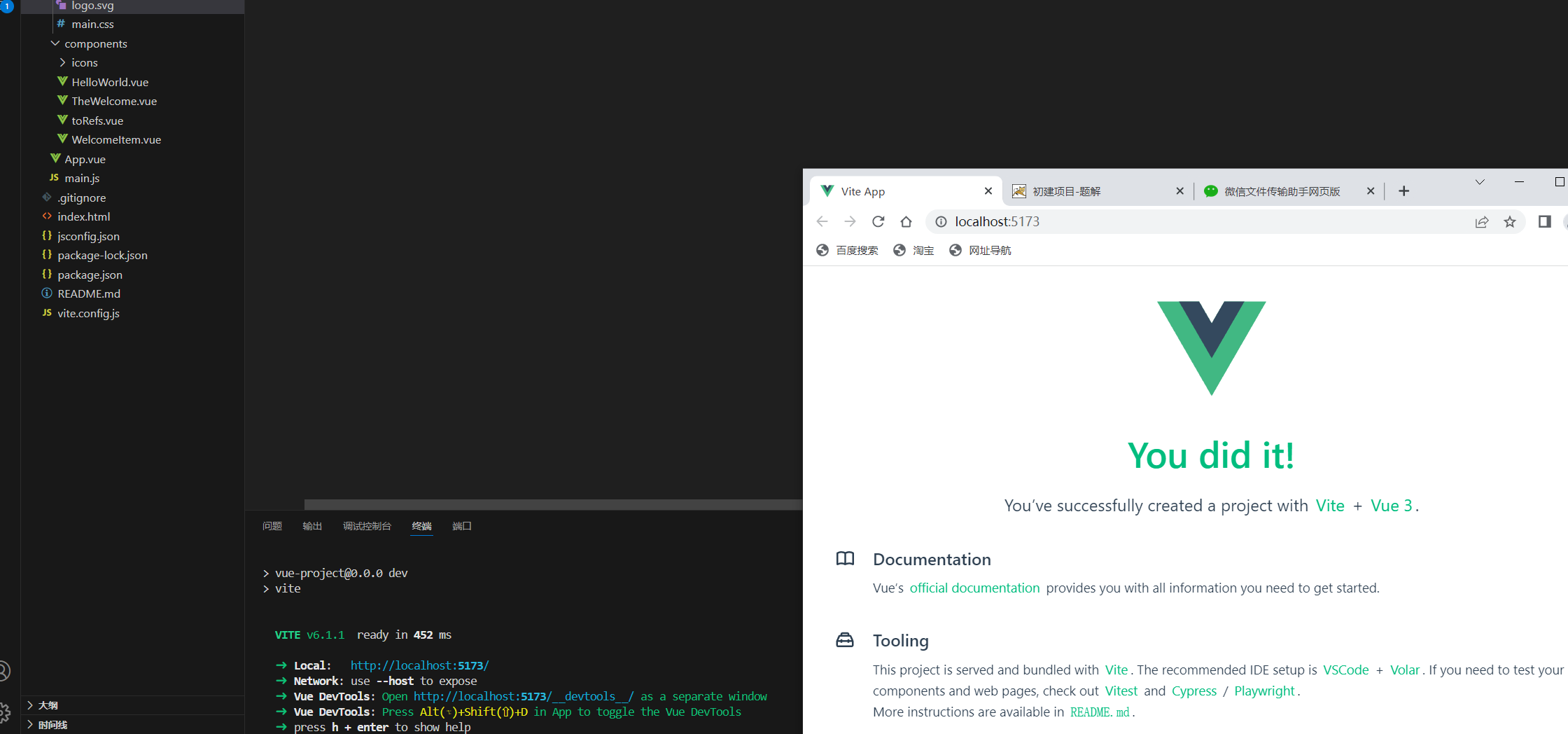
Task: Click the Vue logo on the page
Action: click(1212, 348)
